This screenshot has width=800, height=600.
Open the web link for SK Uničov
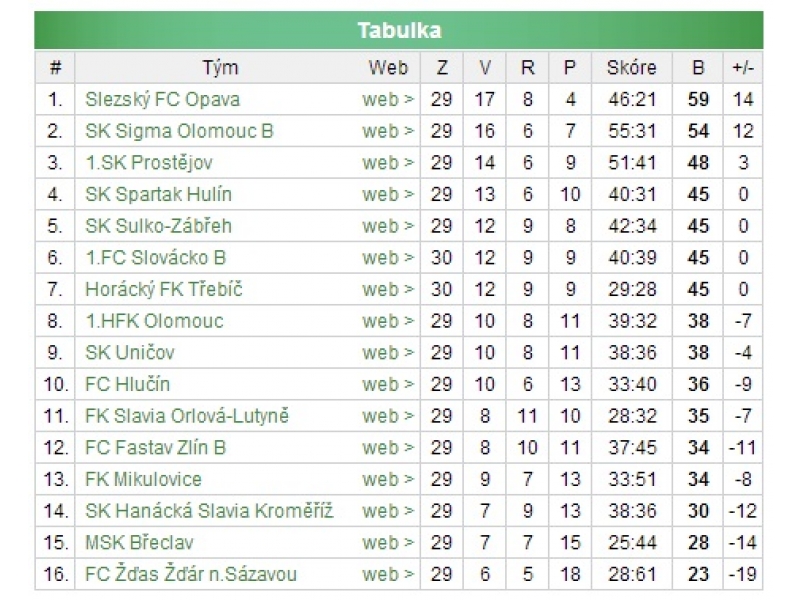click(x=388, y=353)
